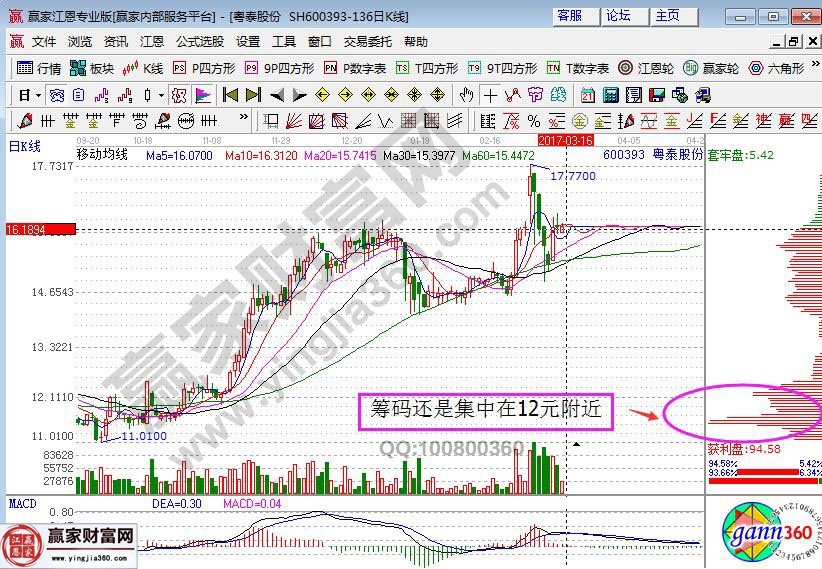The image size is (822, 569).
Task: Open the 板块 sector view
Action: [92, 68]
